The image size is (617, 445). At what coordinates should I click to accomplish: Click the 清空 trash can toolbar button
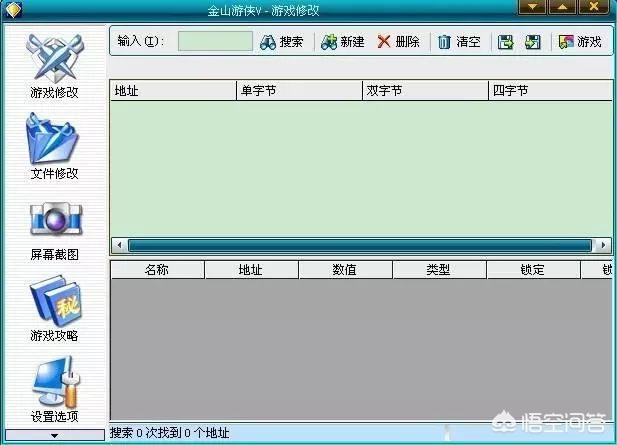(459, 42)
